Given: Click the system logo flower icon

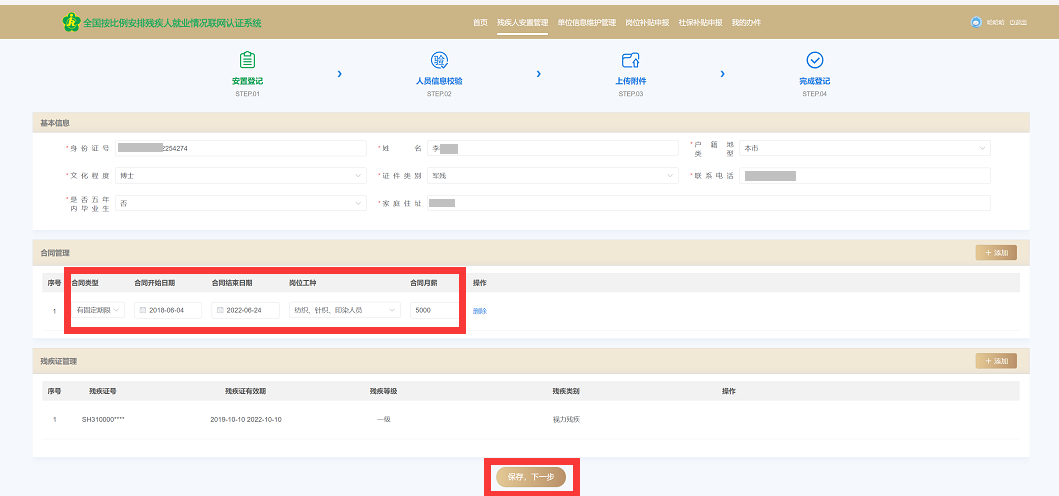Looking at the screenshot, I should point(70,21).
